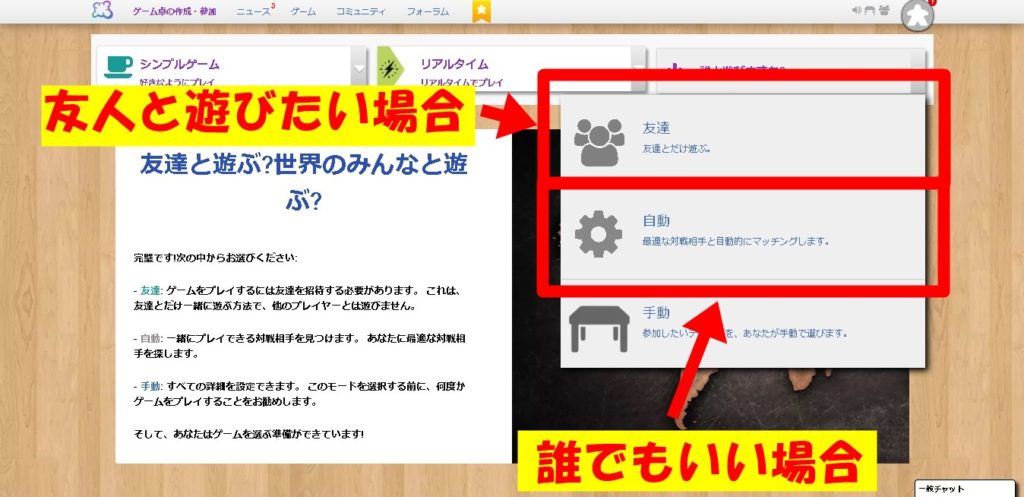
Task: Click the table icon for 手動 mode
Action: coord(598,326)
